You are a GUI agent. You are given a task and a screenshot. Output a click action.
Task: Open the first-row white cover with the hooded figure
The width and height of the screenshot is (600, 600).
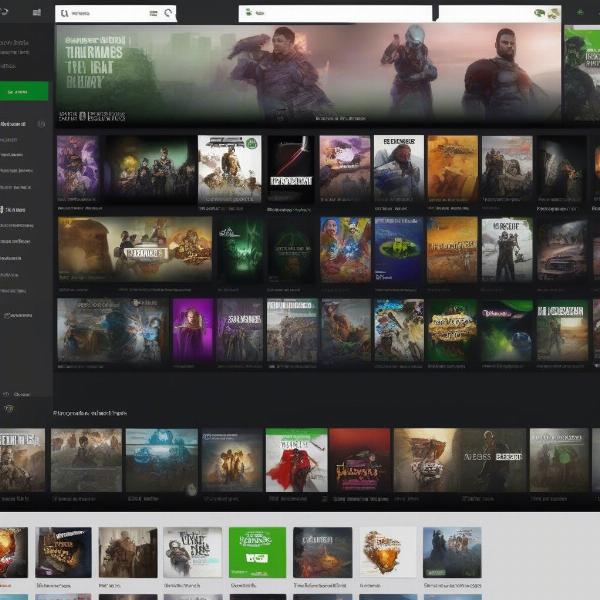pyautogui.click(x=399, y=169)
